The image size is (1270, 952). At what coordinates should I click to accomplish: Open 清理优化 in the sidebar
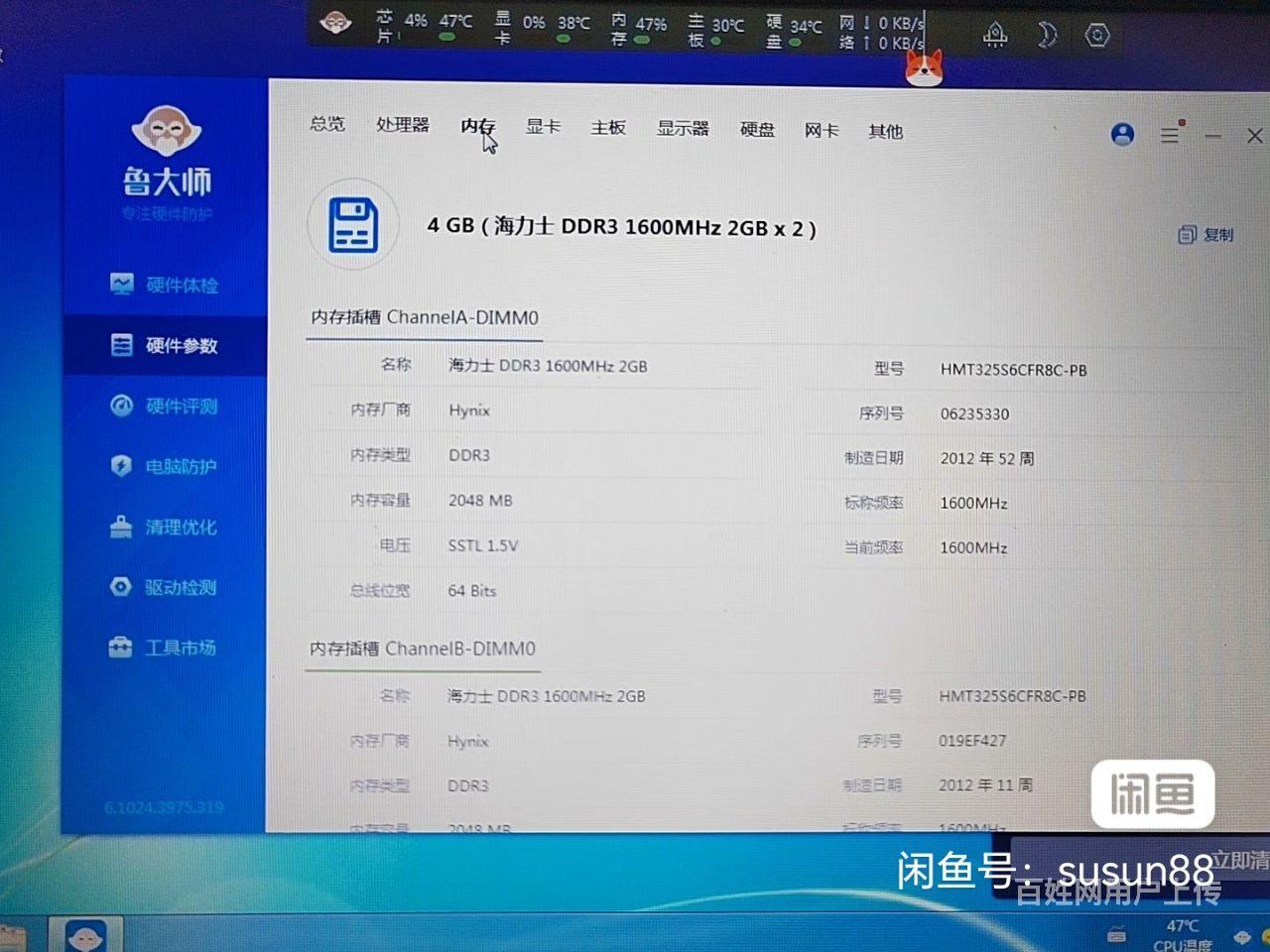click(165, 527)
